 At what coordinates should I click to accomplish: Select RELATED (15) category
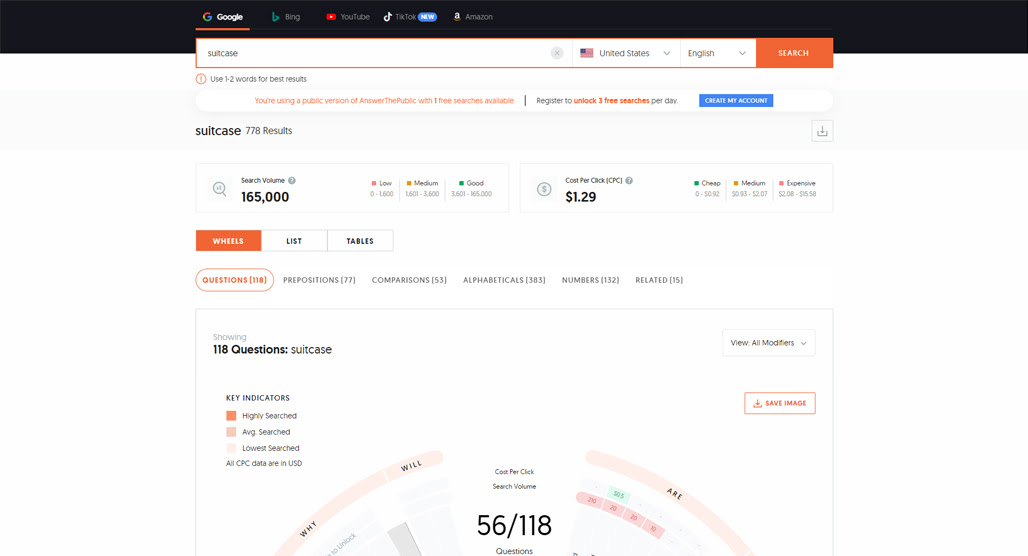pos(659,280)
